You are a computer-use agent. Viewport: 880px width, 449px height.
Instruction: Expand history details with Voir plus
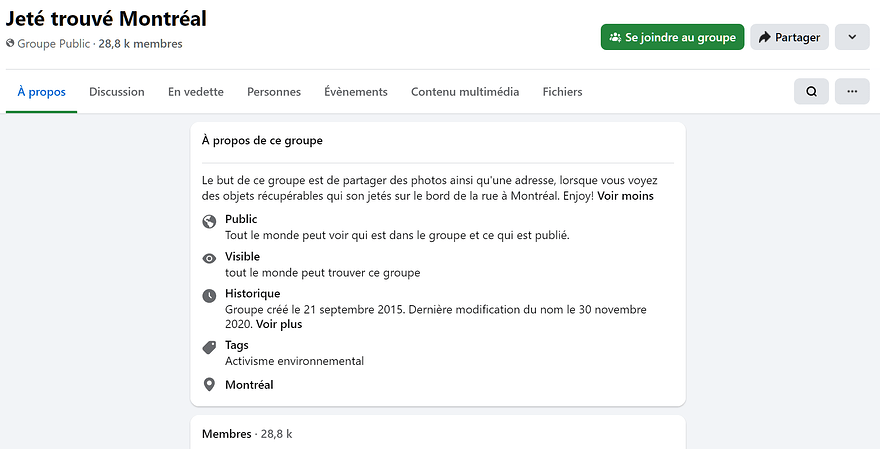279,324
